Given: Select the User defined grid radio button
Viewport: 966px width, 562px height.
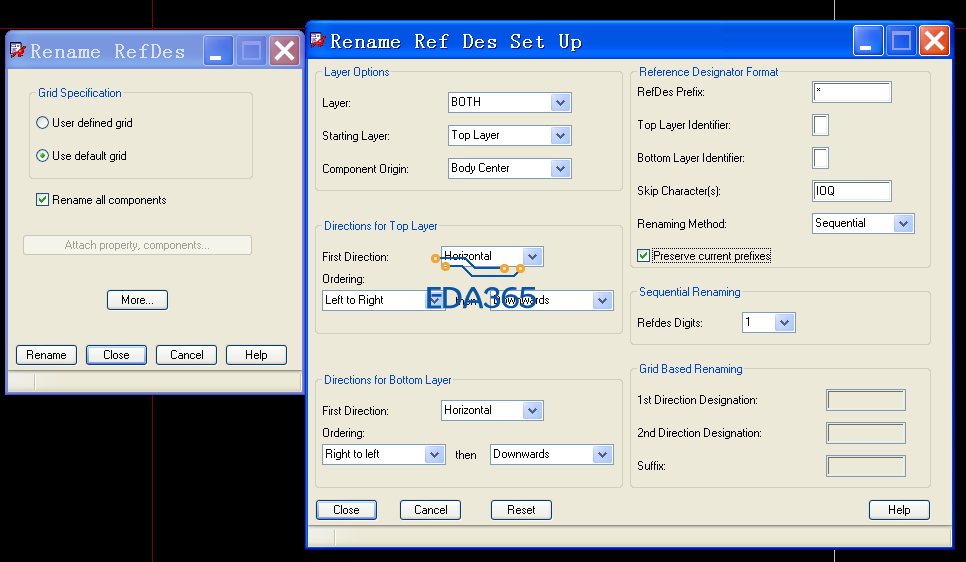Looking at the screenshot, I should [x=43, y=123].
